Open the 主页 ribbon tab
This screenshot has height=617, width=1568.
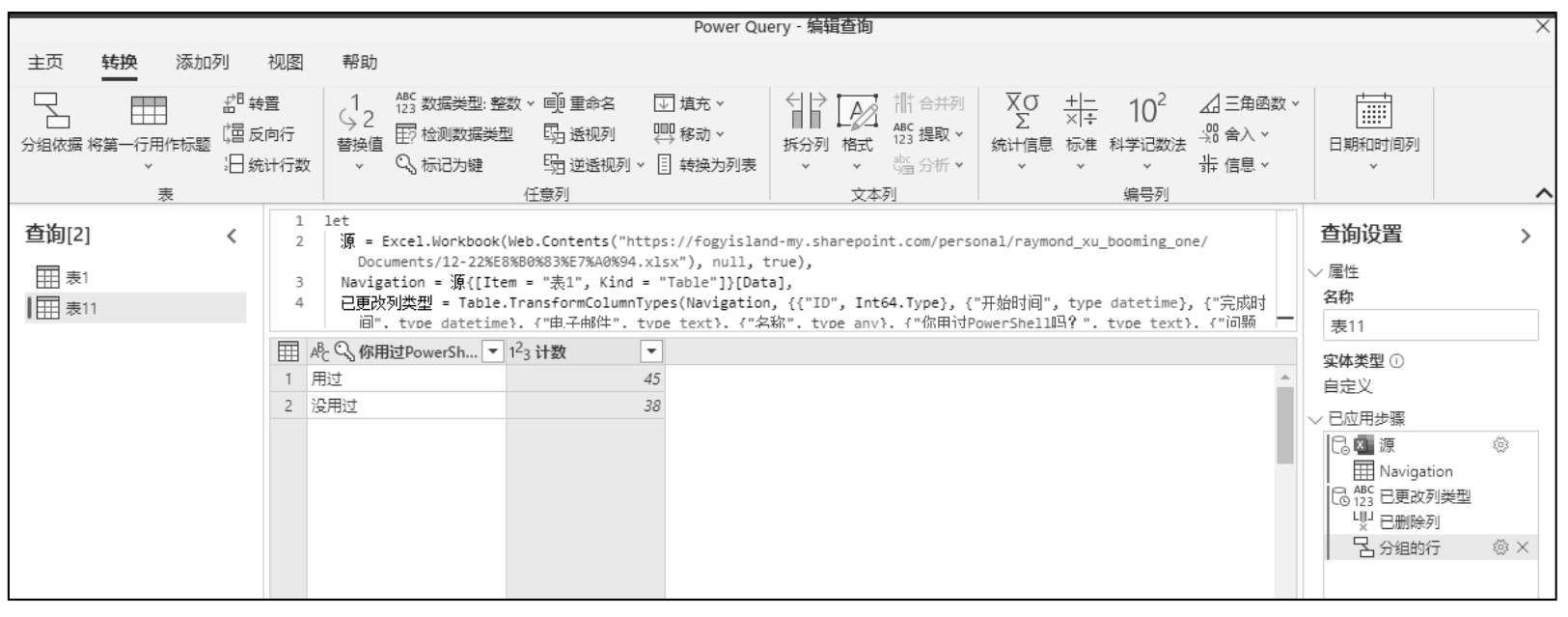pos(45,63)
